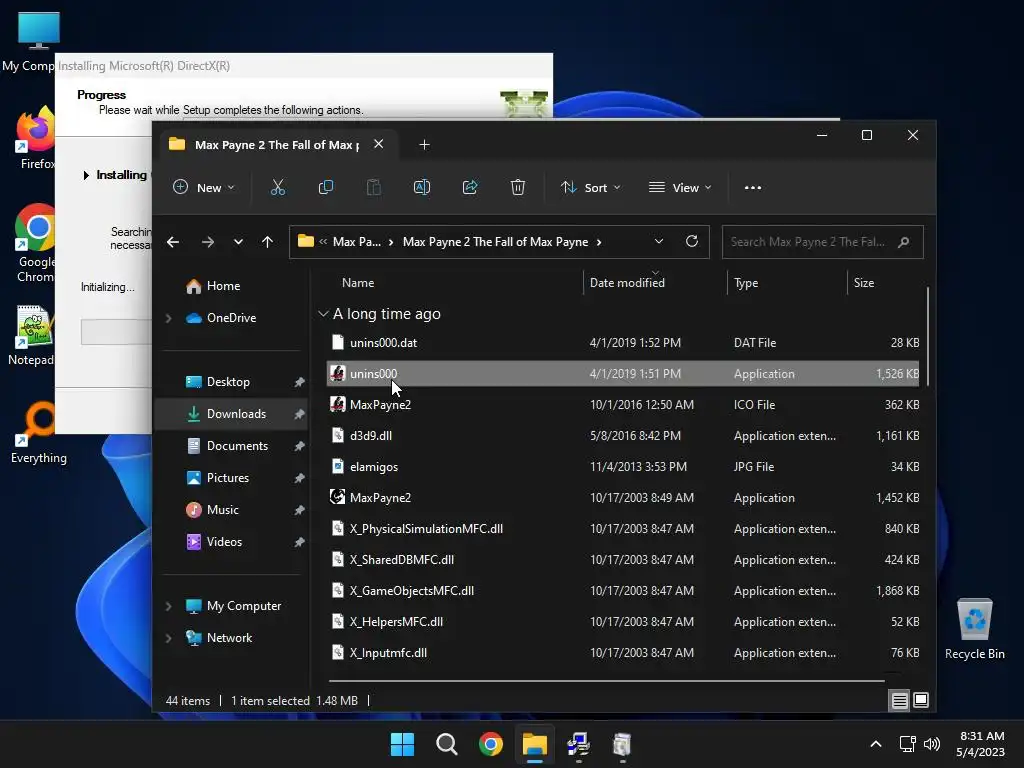Open the Windows Start menu
The image size is (1024, 768).
coord(402,744)
